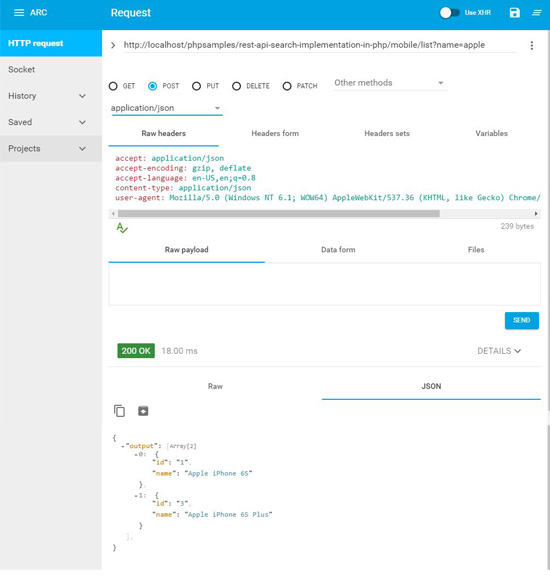Open URL bar three-dot options menu
The width and height of the screenshot is (550, 577).
(532, 45)
